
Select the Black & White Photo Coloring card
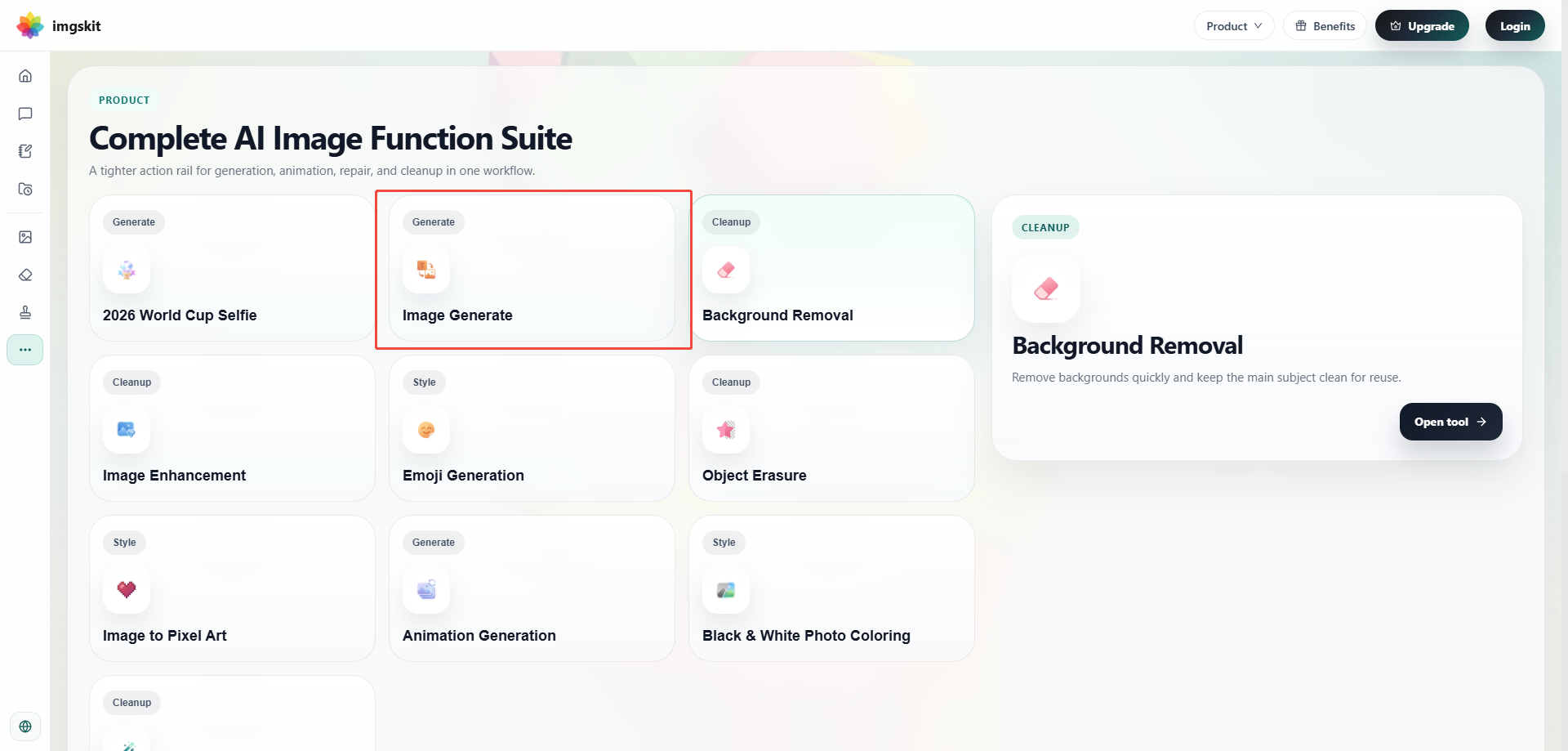point(832,588)
